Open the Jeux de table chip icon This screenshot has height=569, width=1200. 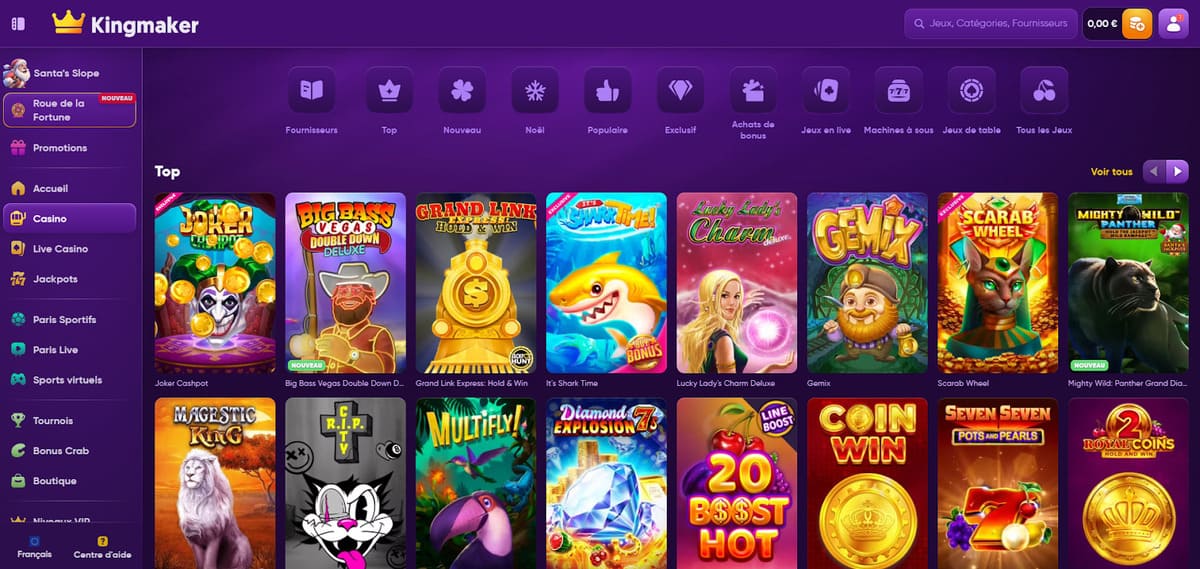[x=971, y=90]
